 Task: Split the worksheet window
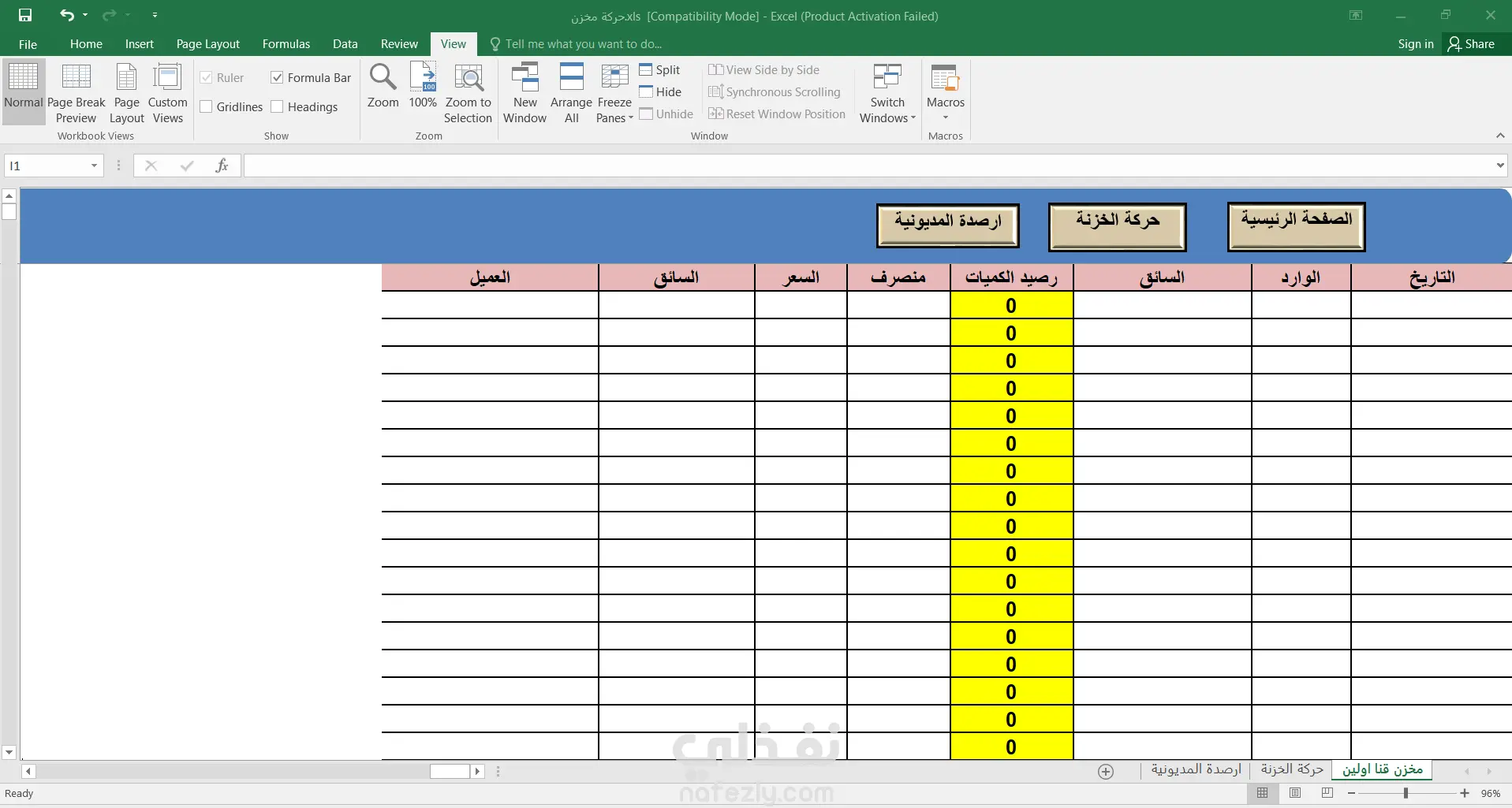pos(659,70)
